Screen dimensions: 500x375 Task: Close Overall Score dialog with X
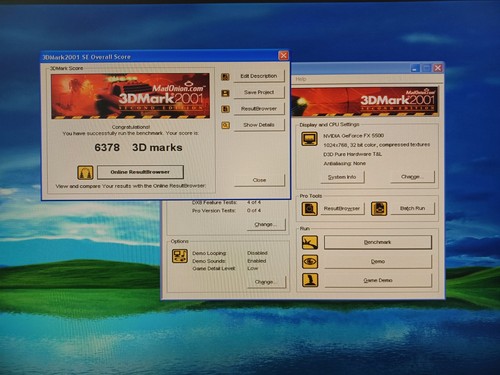pos(283,55)
